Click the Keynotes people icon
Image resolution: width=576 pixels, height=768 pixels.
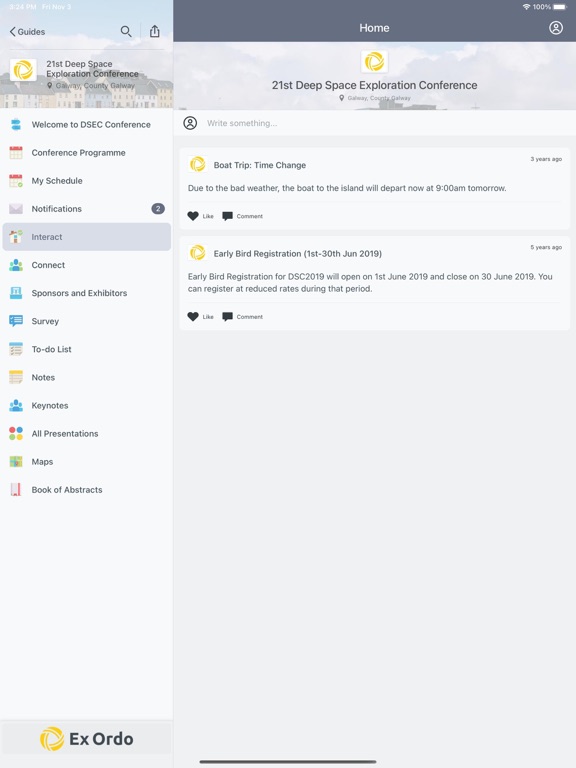pos(16,405)
